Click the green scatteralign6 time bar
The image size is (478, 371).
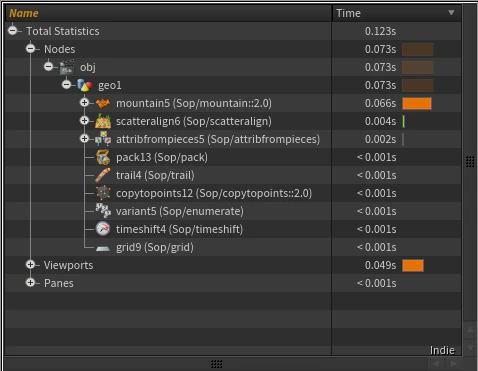click(x=403, y=121)
